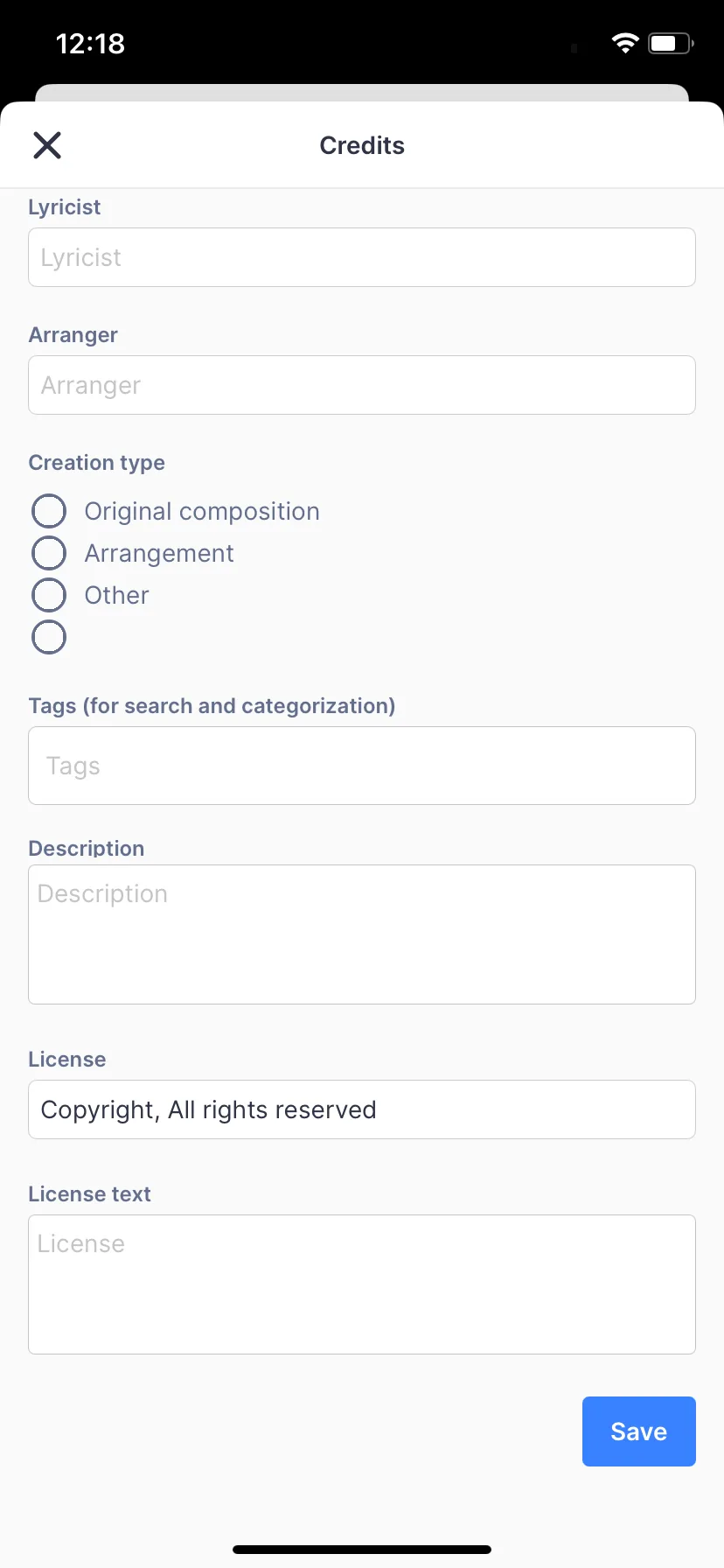Viewport: 724px width, 1568px height.
Task: Tap the Tags for search and categorization label
Action: (212, 706)
